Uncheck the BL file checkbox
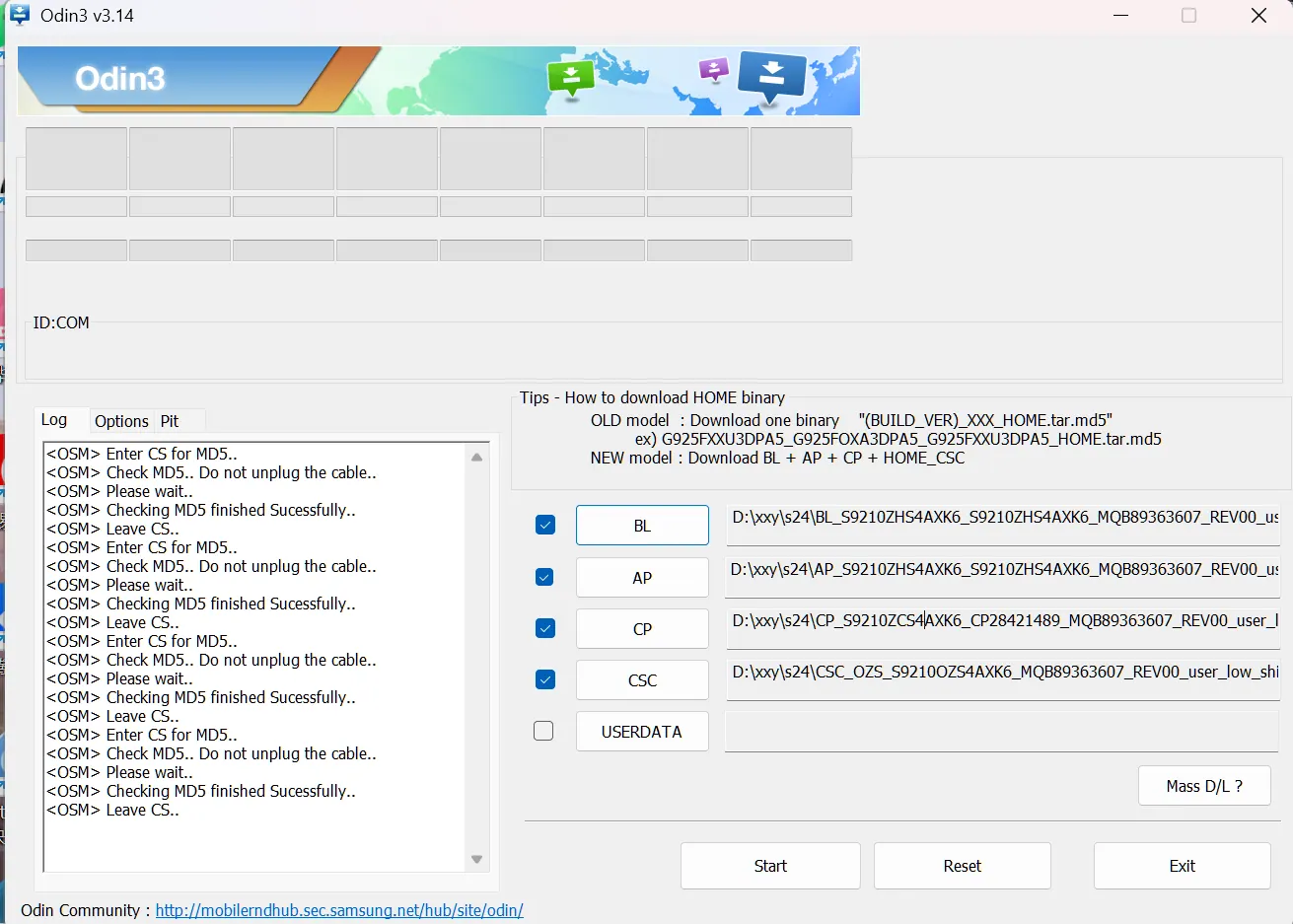The height and width of the screenshot is (924, 1293). (544, 526)
